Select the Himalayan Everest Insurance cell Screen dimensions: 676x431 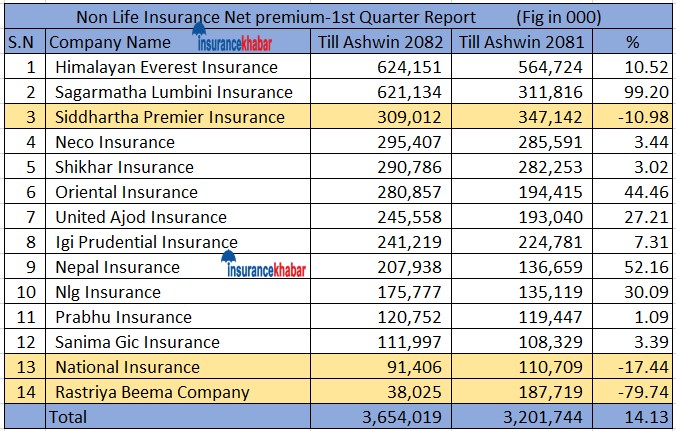click(166, 67)
